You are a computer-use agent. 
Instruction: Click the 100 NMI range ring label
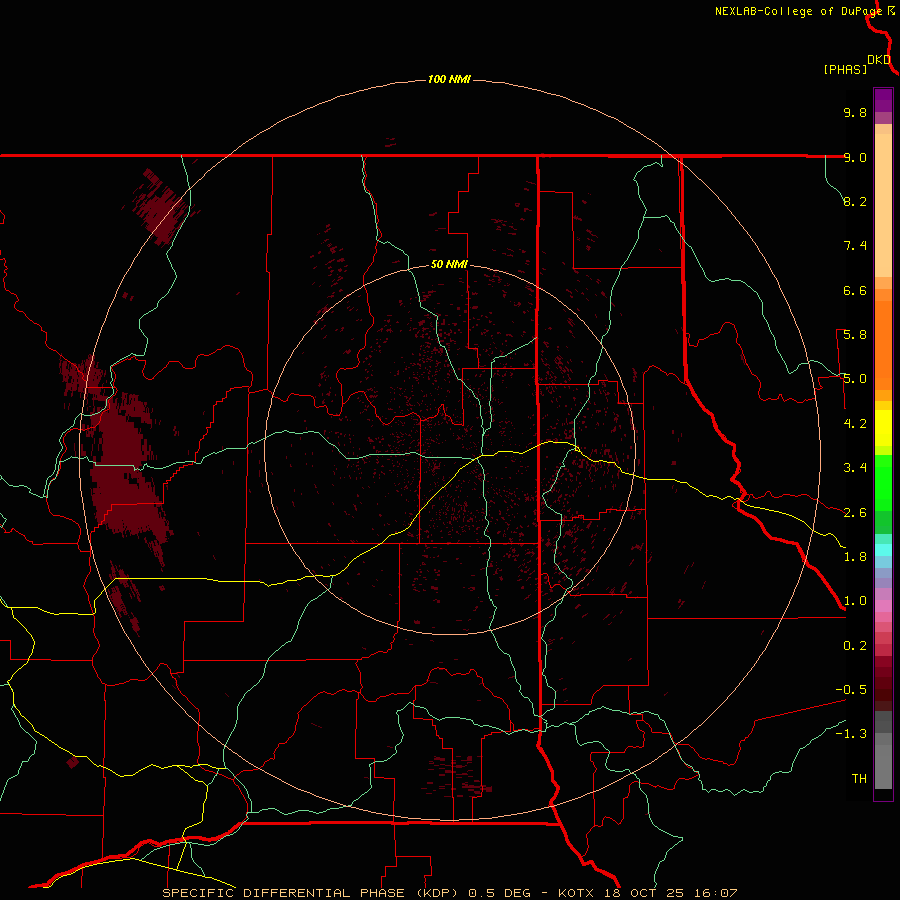pyautogui.click(x=449, y=79)
